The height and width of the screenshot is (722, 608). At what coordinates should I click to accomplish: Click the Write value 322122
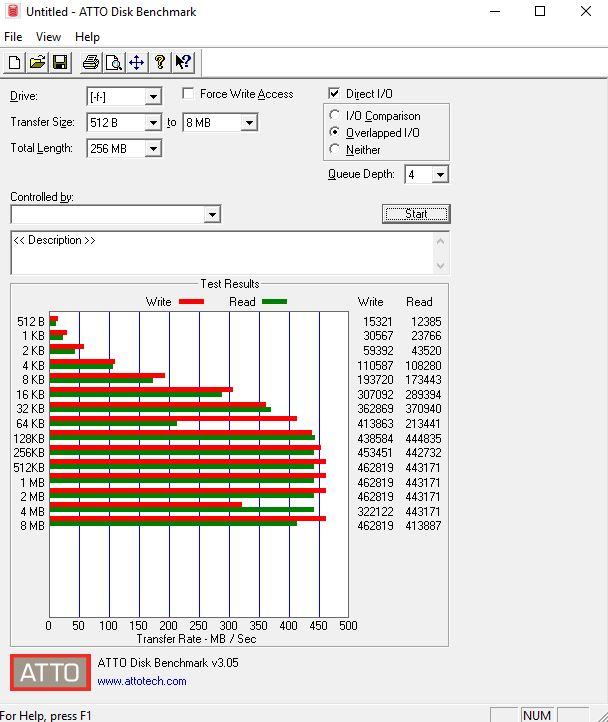pyautogui.click(x=375, y=512)
